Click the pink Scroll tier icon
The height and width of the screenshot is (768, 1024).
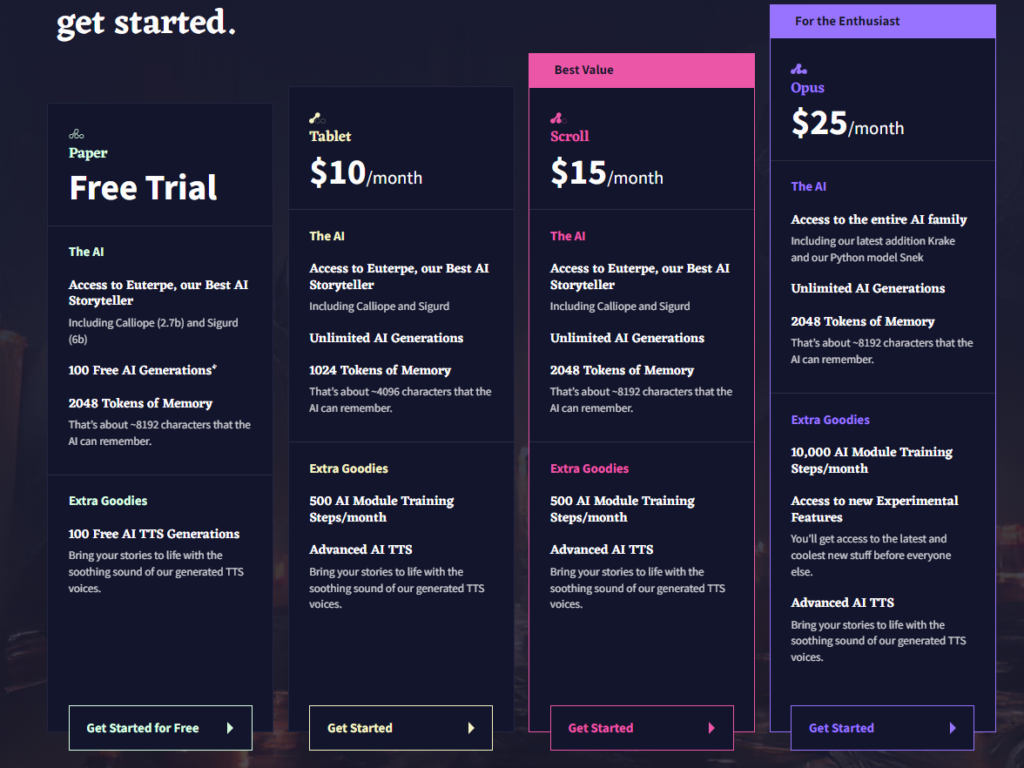[558, 118]
